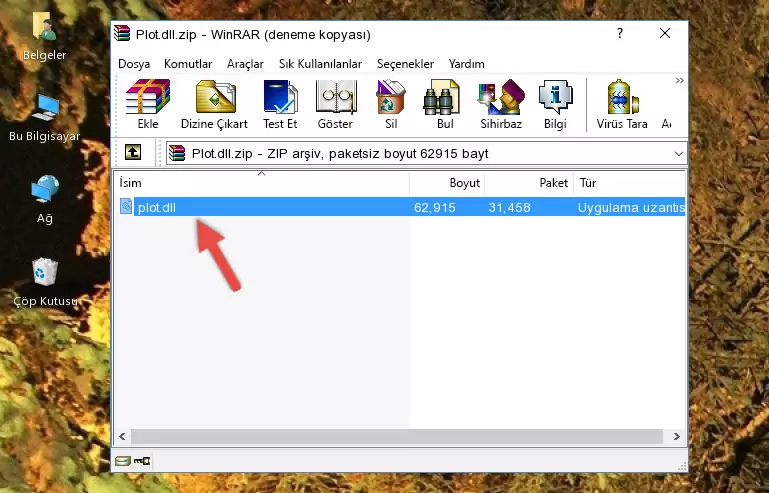Expand the toolbar overflow chevron
This screenshot has height=493, width=769.
coord(679,80)
